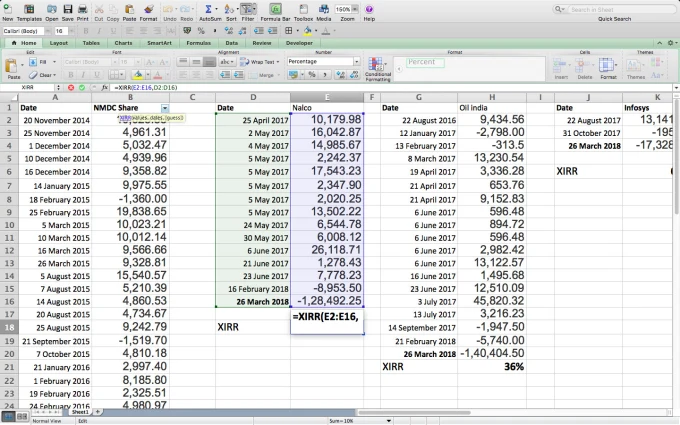Cancel formula entry with red X icon
This screenshot has width=680, height=425.
(x=71, y=88)
